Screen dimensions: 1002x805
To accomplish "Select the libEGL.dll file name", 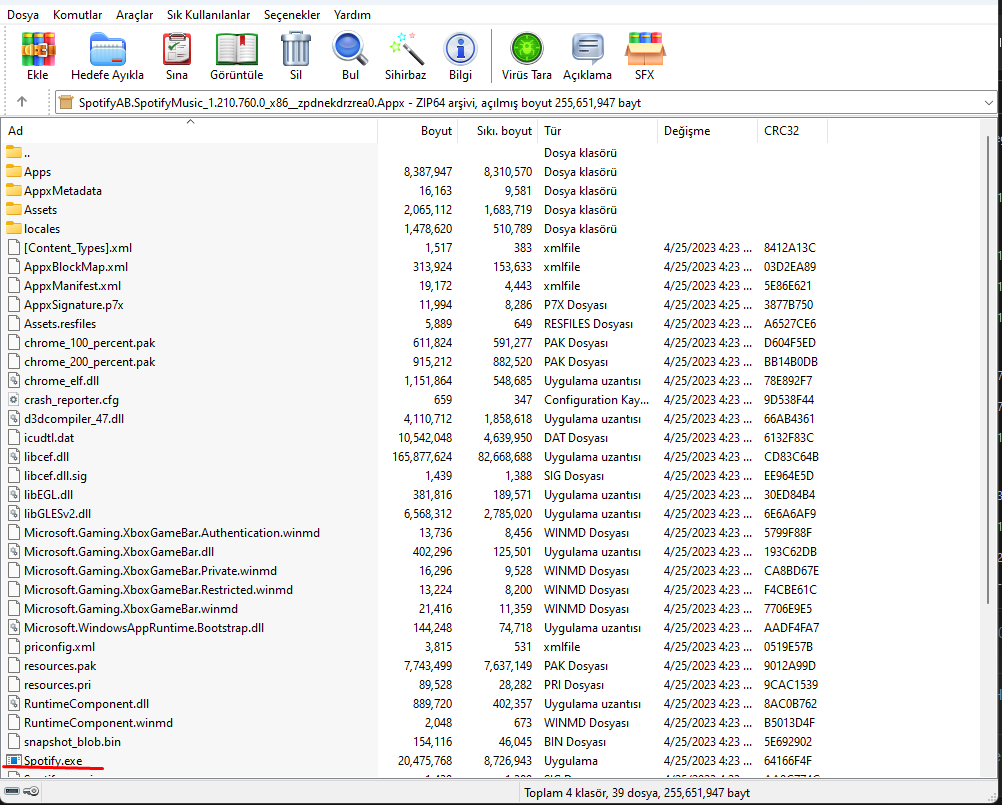I will [49, 494].
